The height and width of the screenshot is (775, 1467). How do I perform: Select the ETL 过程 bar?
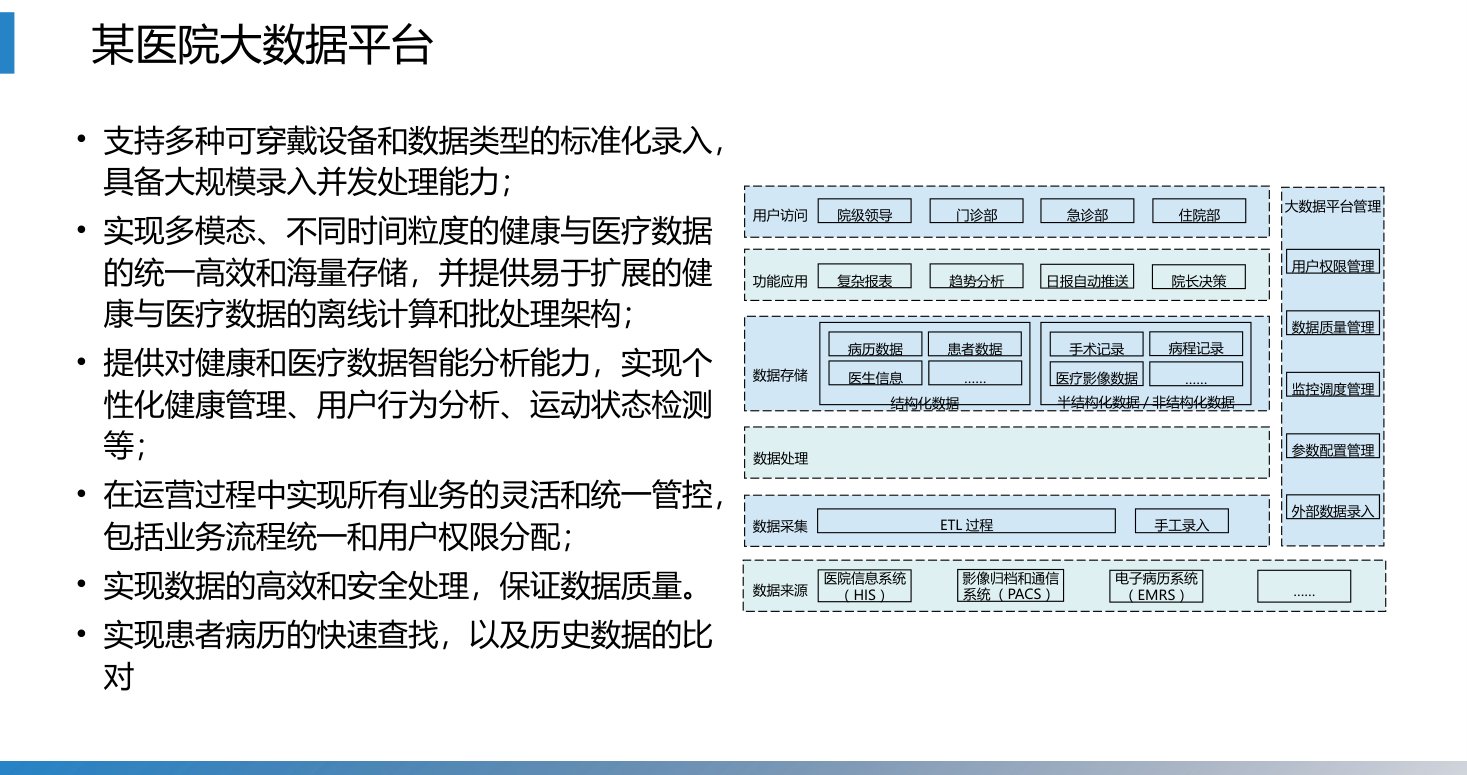tap(966, 521)
